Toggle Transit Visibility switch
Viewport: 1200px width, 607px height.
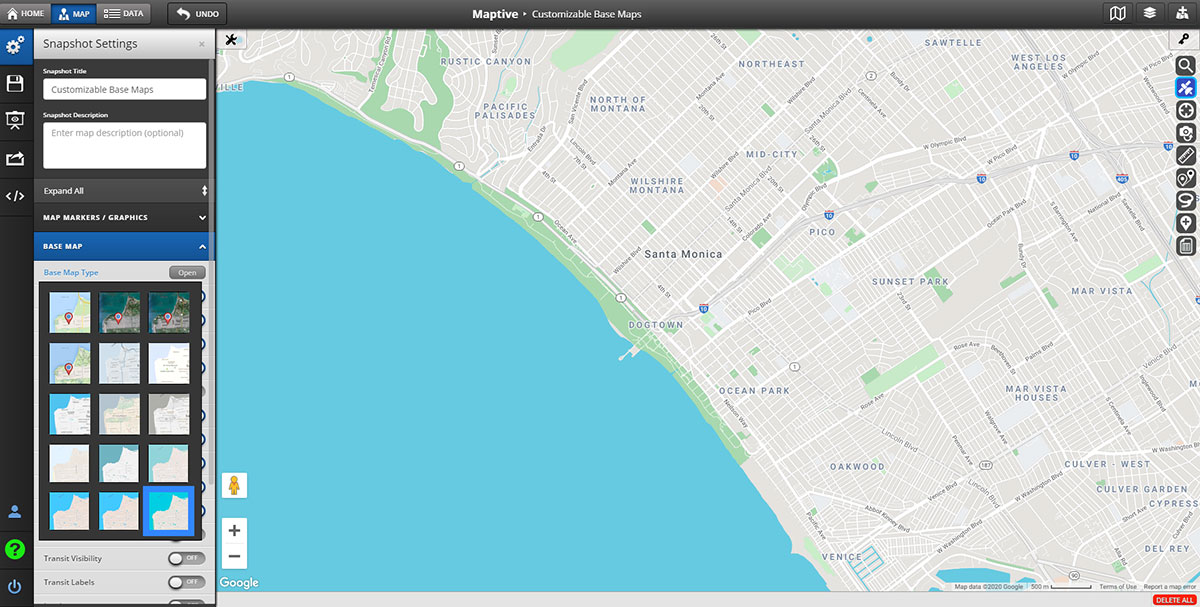[186, 559]
